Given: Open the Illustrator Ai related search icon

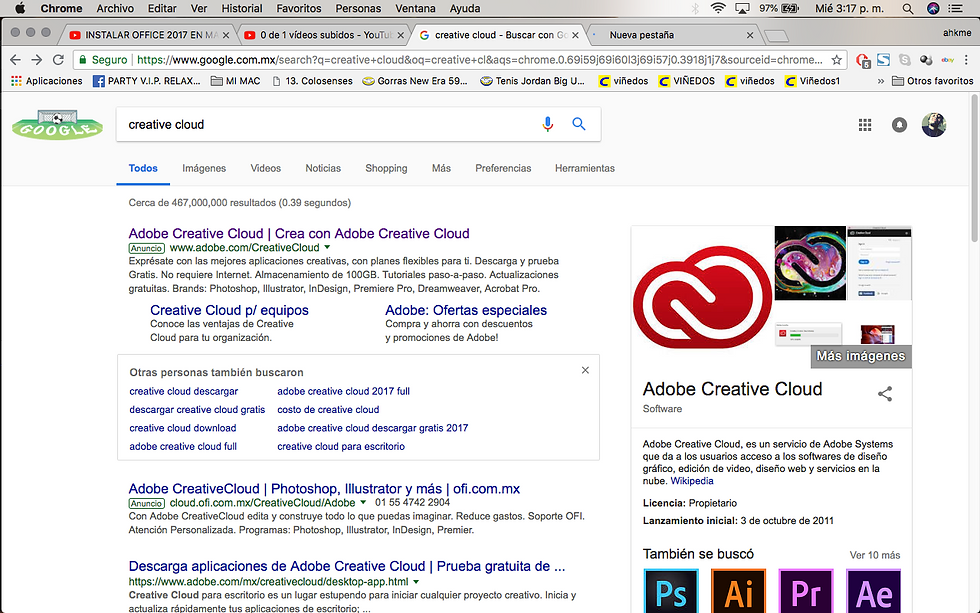Looking at the screenshot, I should point(738,591).
